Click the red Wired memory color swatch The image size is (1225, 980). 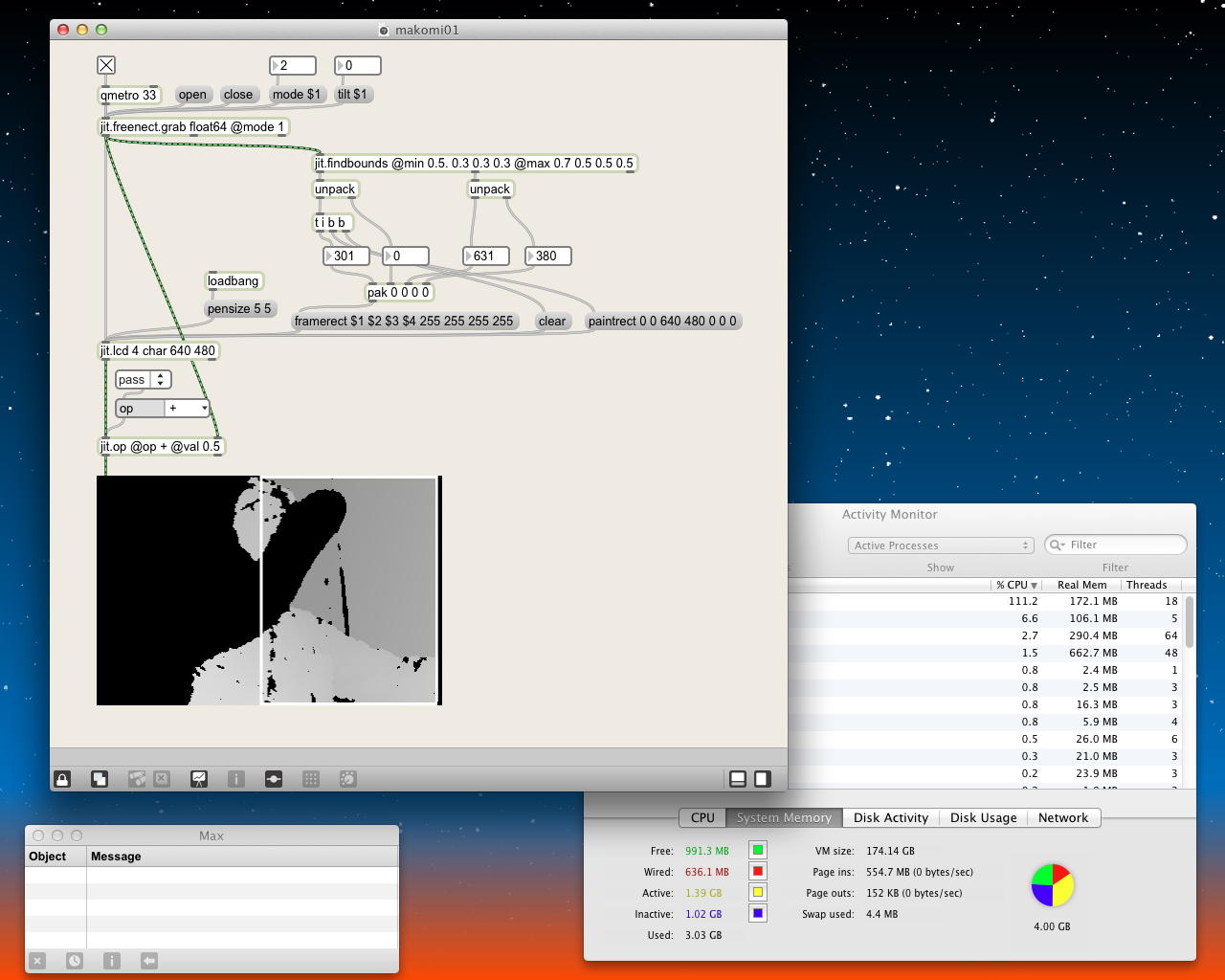(757, 871)
